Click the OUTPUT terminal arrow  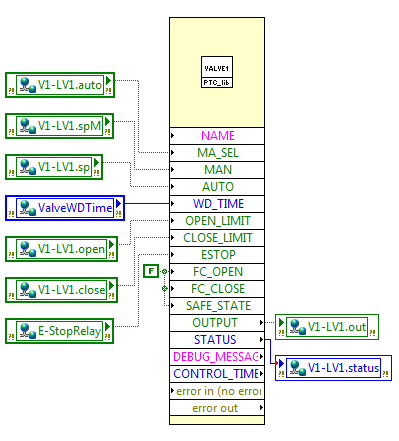click(261, 322)
